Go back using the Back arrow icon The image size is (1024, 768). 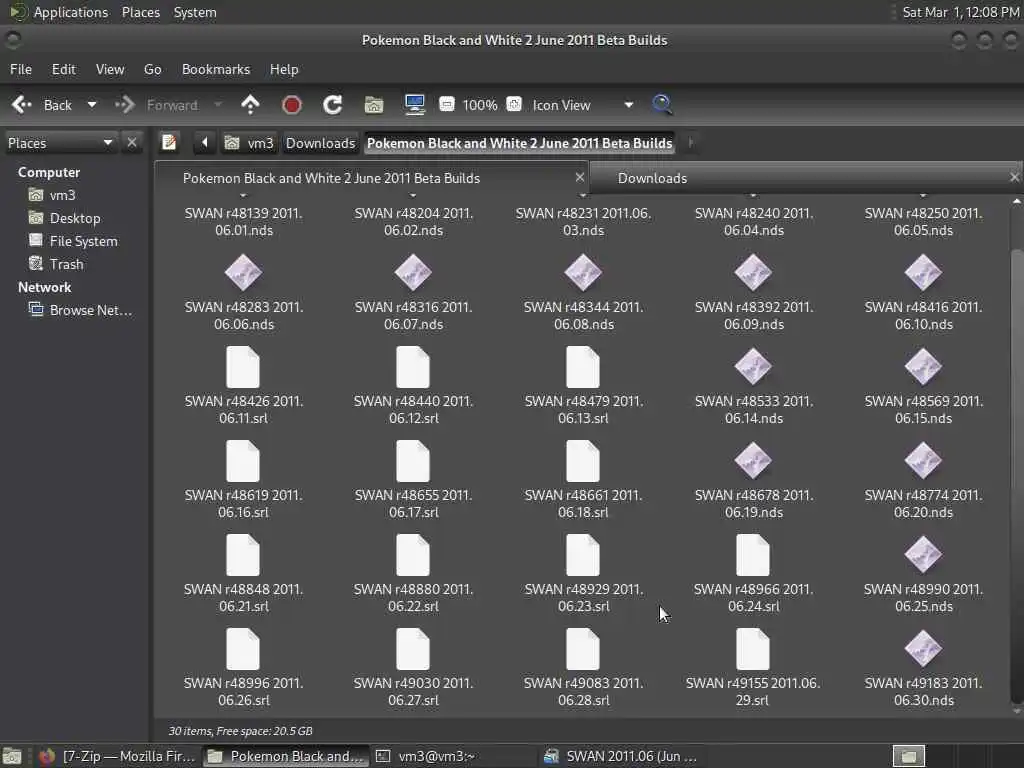pyautogui.click(x=22, y=105)
